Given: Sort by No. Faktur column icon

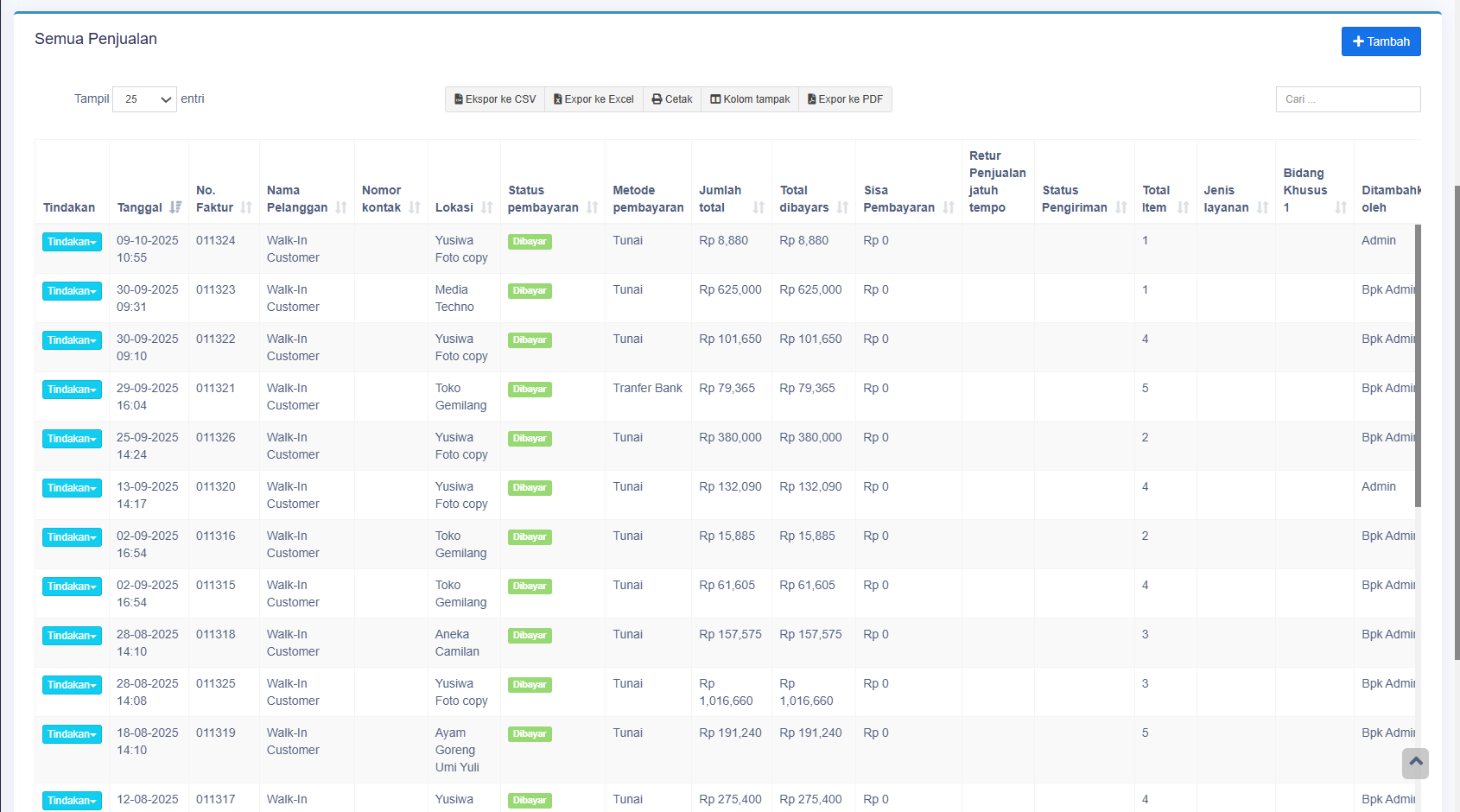Looking at the screenshot, I should click(x=246, y=207).
